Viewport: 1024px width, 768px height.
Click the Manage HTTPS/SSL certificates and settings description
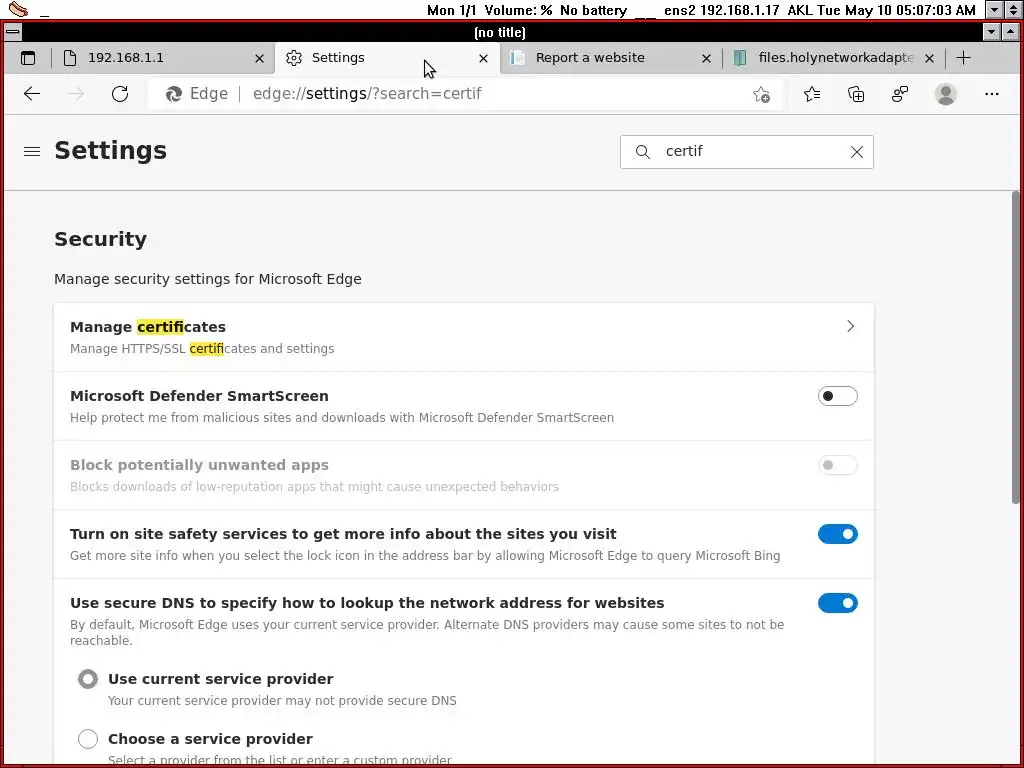pos(202,349)
